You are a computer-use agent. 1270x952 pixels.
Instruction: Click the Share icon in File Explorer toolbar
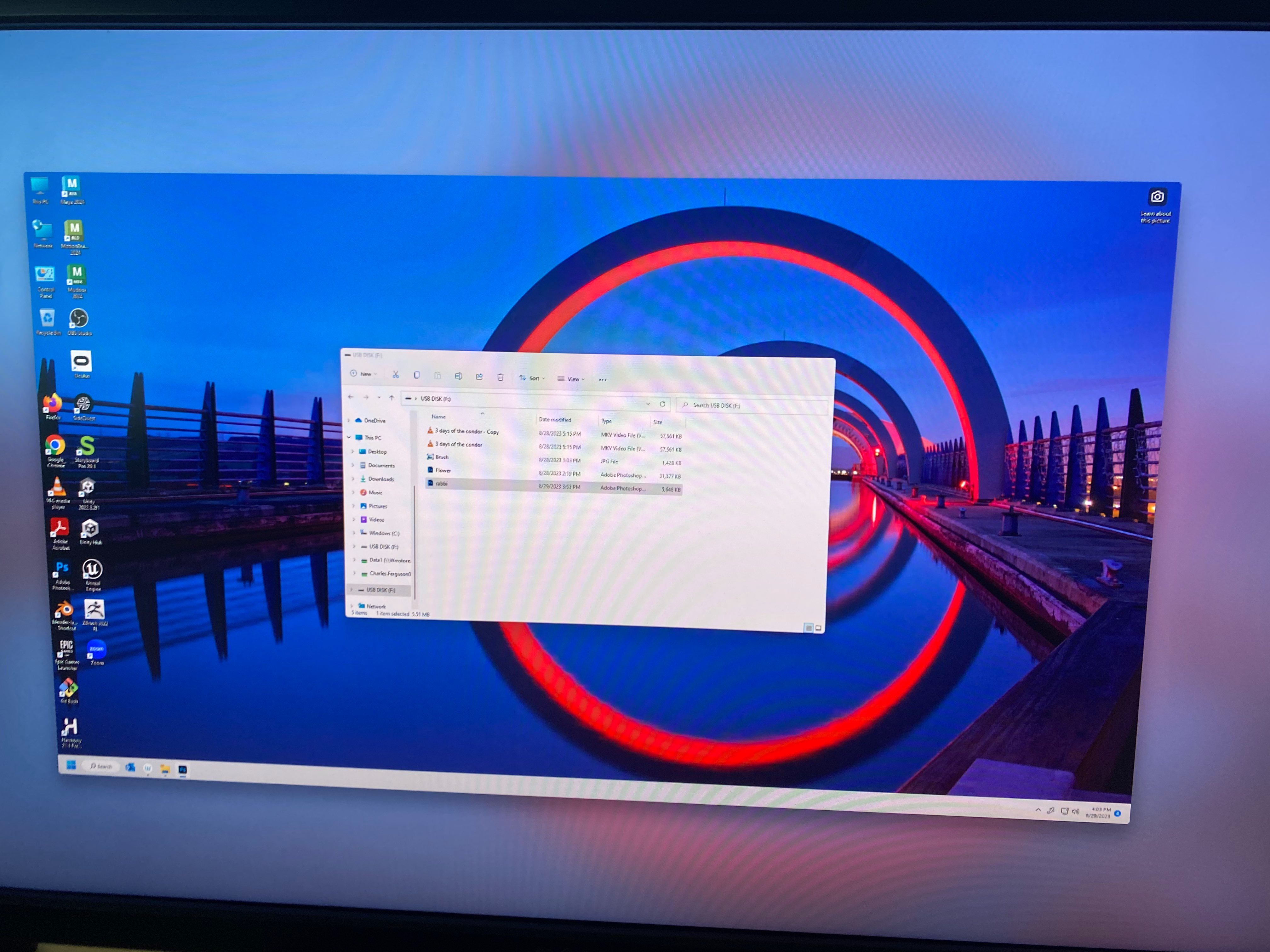(x=479, y=377)
